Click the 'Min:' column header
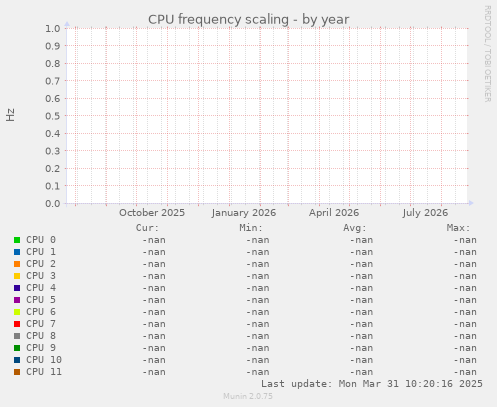 [251, 228]
